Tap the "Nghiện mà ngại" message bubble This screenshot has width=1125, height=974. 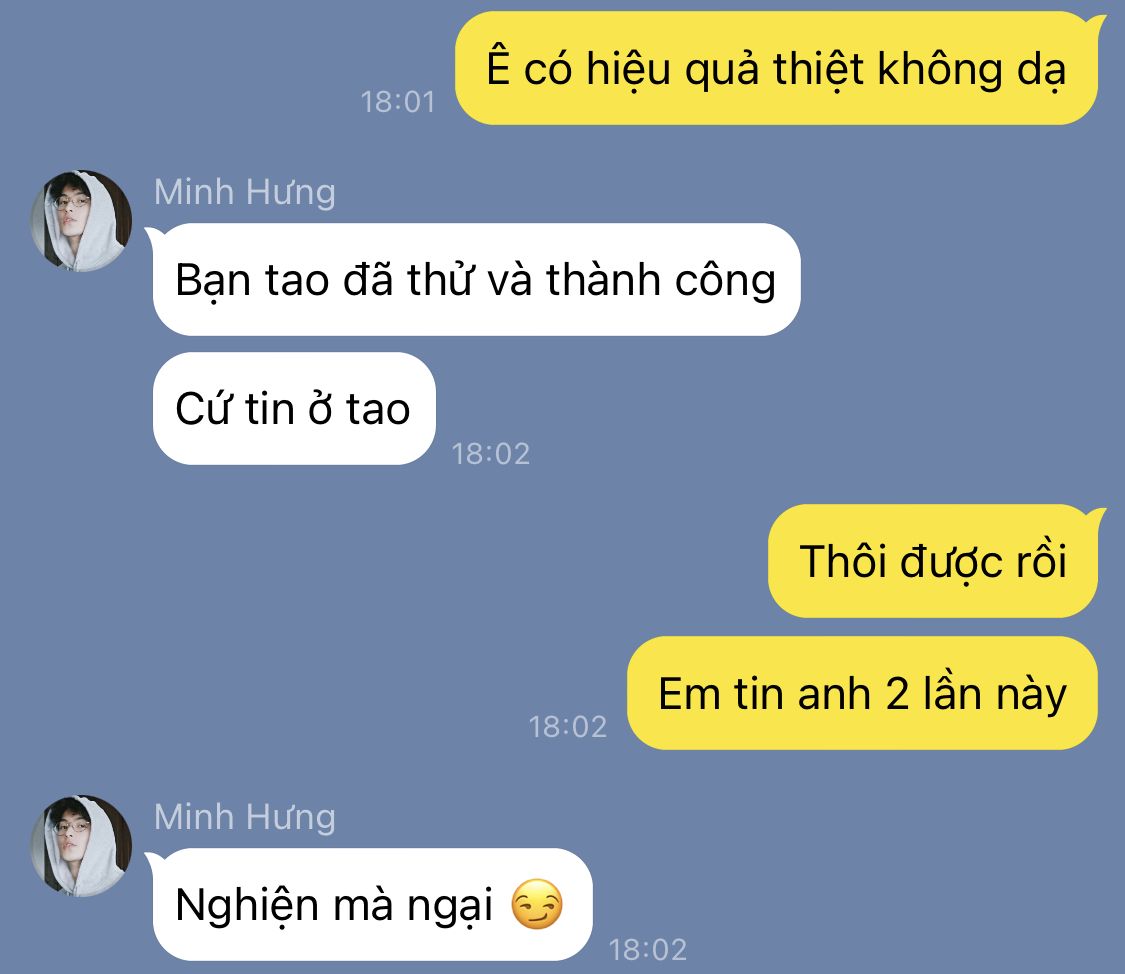(x=372, y=904)
